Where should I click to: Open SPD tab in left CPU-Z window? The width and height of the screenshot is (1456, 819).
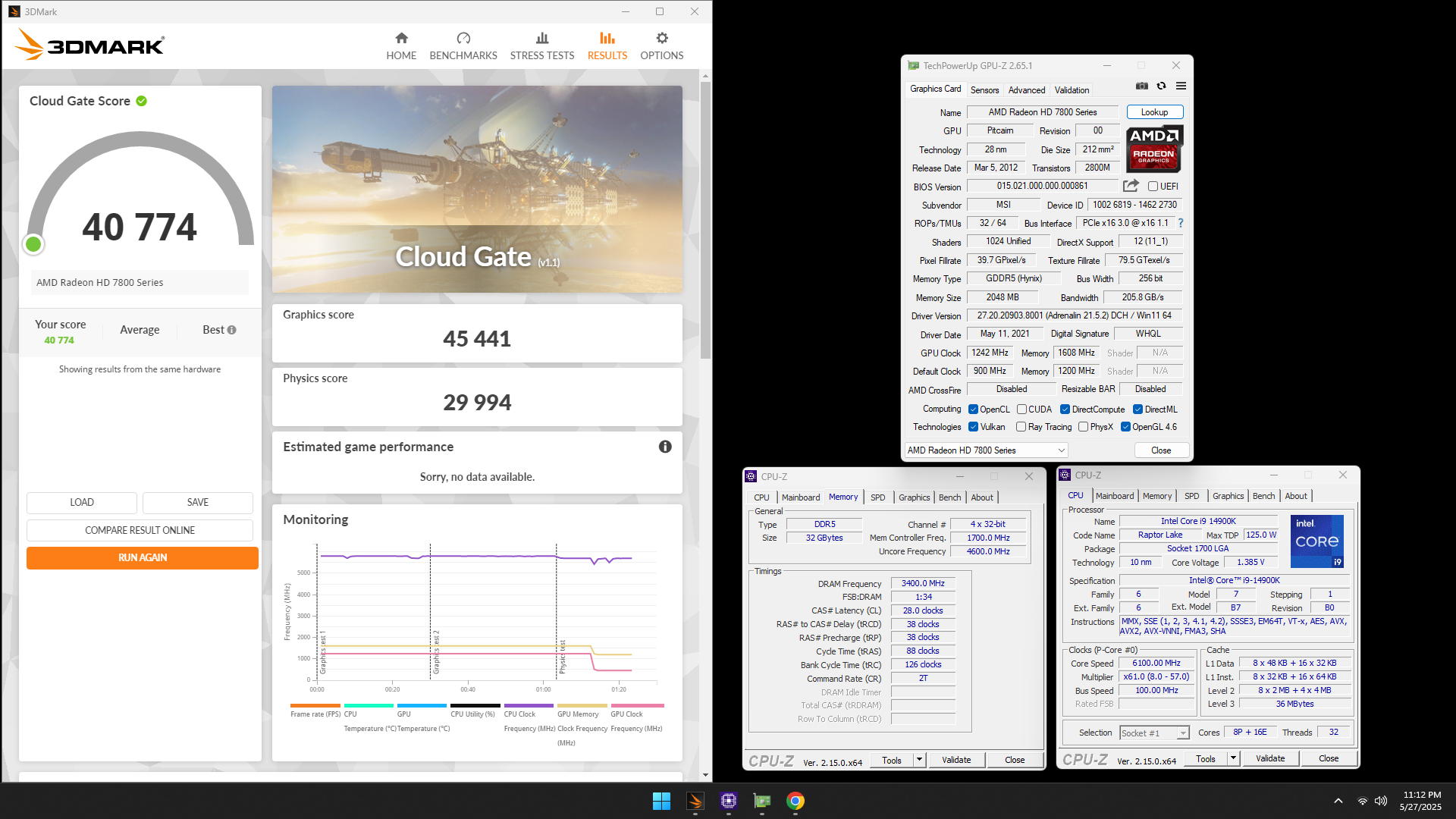(x=877, y=497)
